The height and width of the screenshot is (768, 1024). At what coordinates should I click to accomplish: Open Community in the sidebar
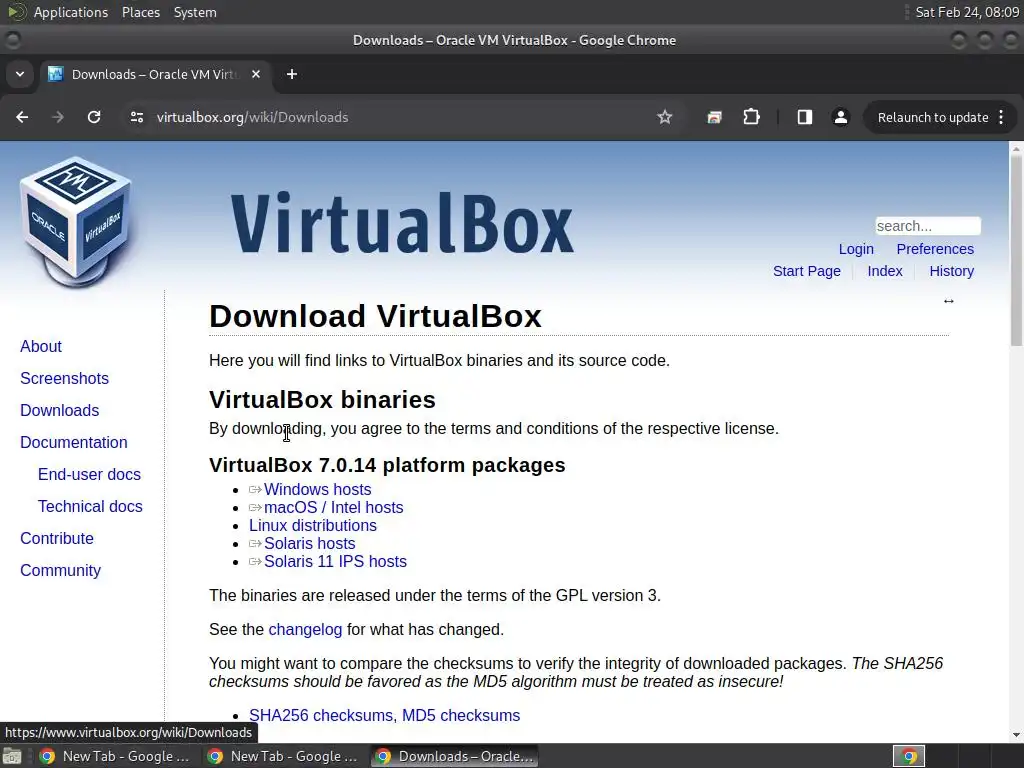coord(60,570)
